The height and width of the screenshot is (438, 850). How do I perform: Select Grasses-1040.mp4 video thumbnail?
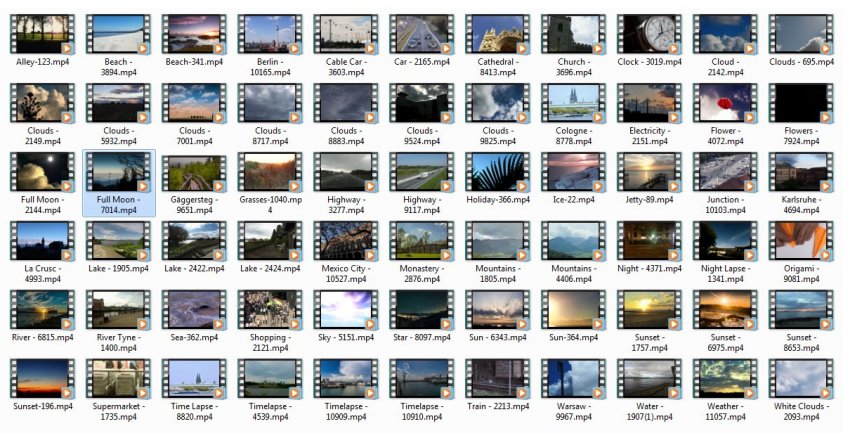tap(270, 172)
